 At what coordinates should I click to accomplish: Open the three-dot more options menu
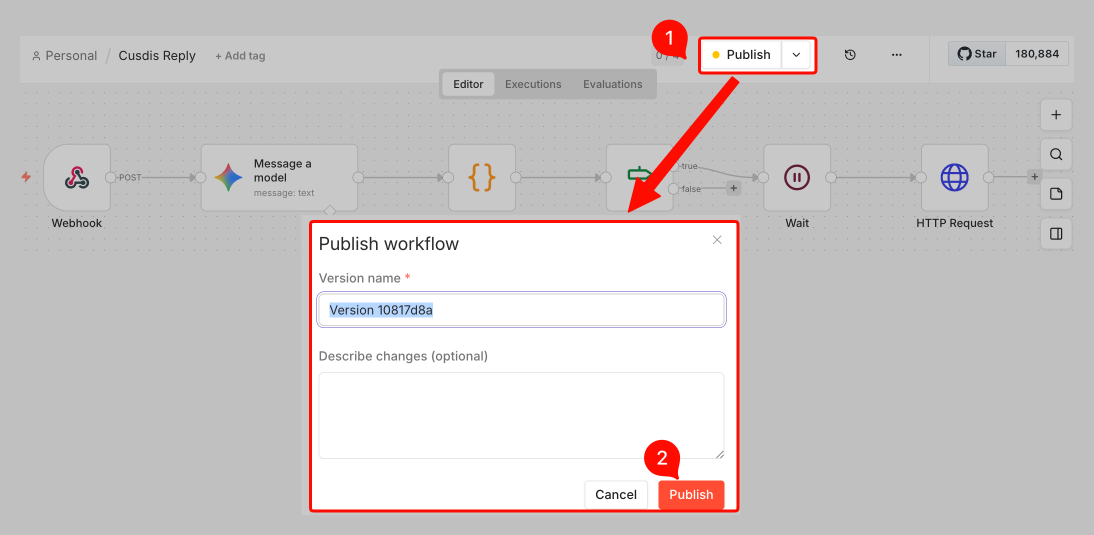click(x=896, y=55)
